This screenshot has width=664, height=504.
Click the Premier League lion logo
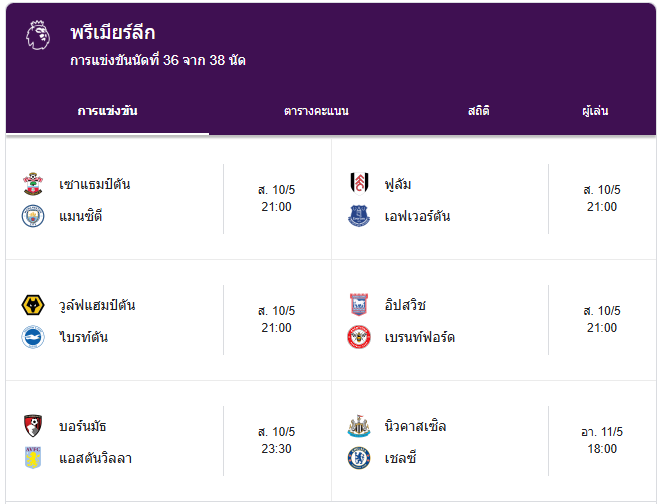[38, 35]
